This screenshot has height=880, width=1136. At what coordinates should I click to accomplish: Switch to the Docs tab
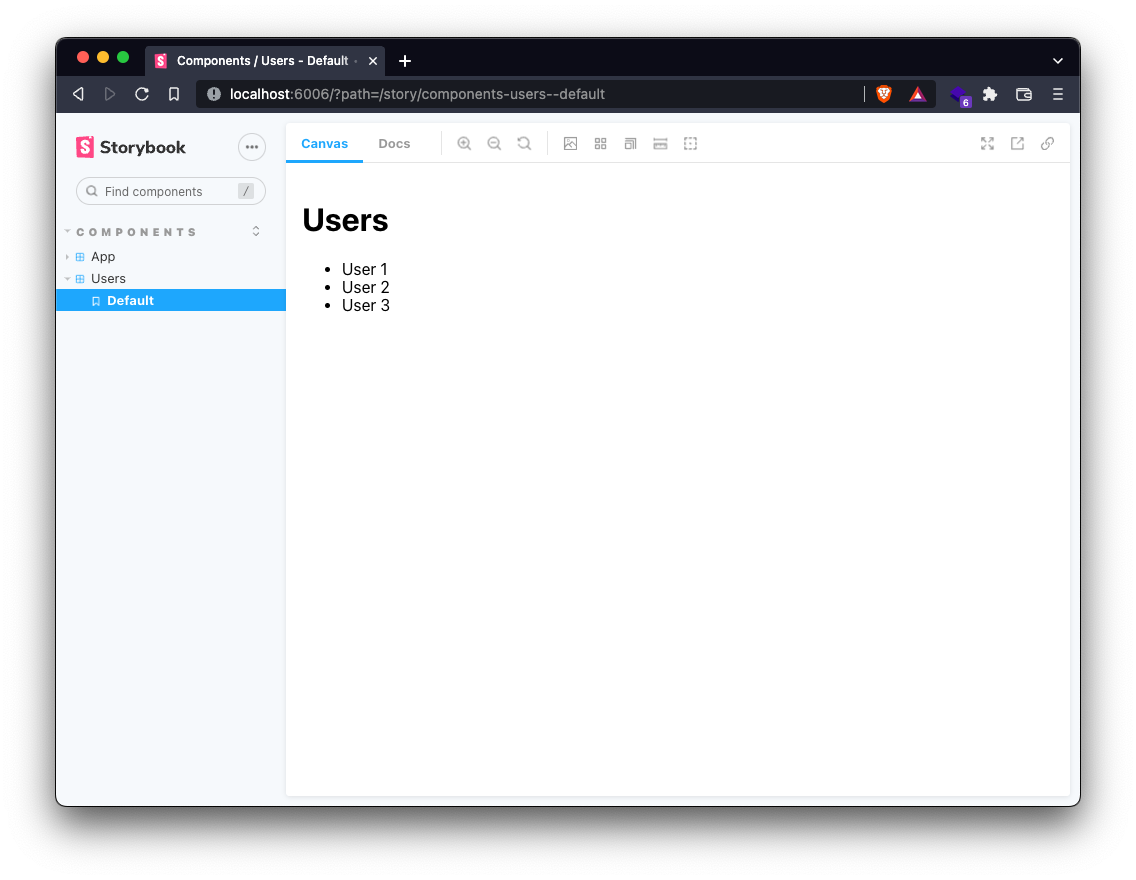tap(394, 143)
